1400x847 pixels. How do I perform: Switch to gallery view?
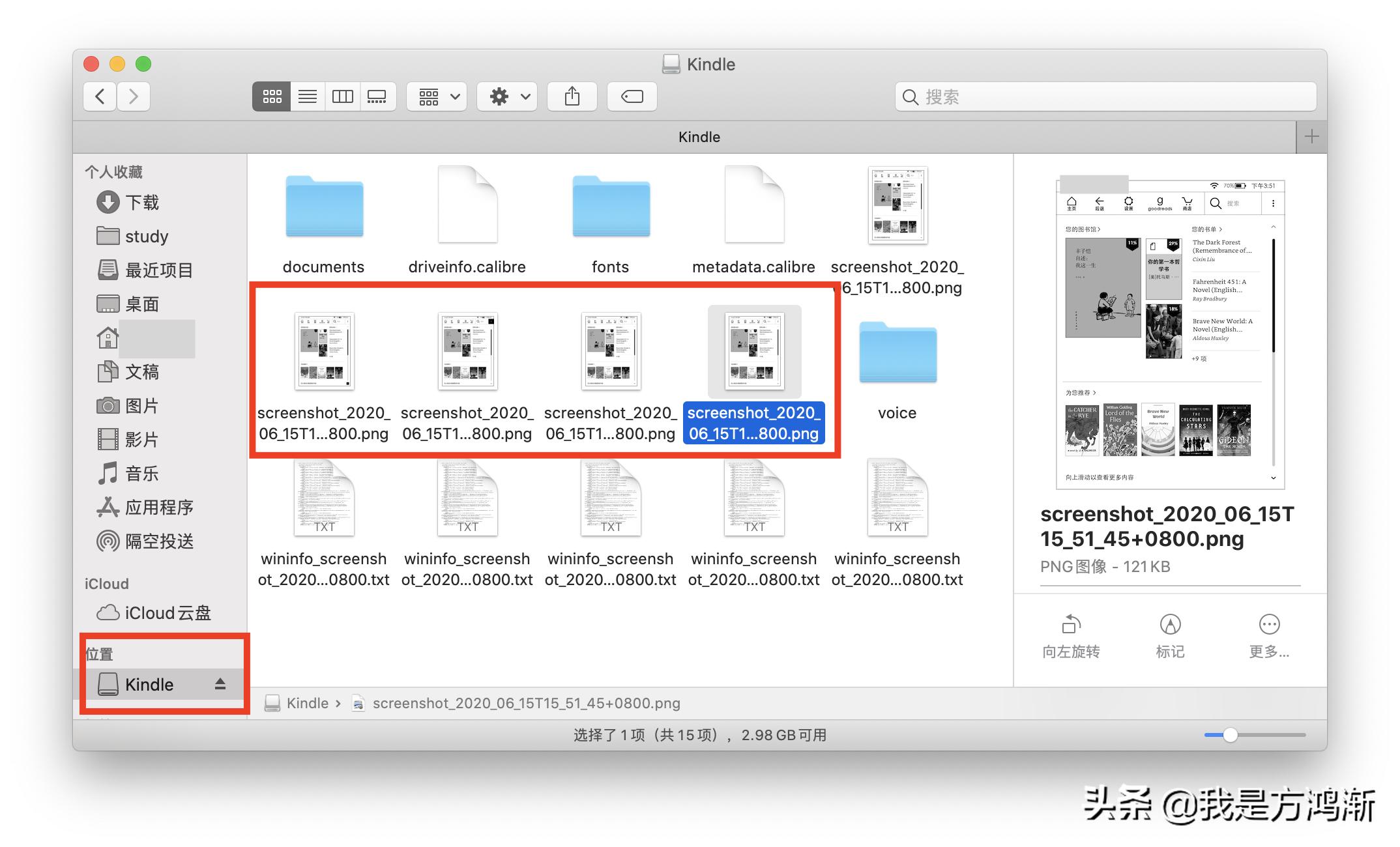tap(378, 96)
